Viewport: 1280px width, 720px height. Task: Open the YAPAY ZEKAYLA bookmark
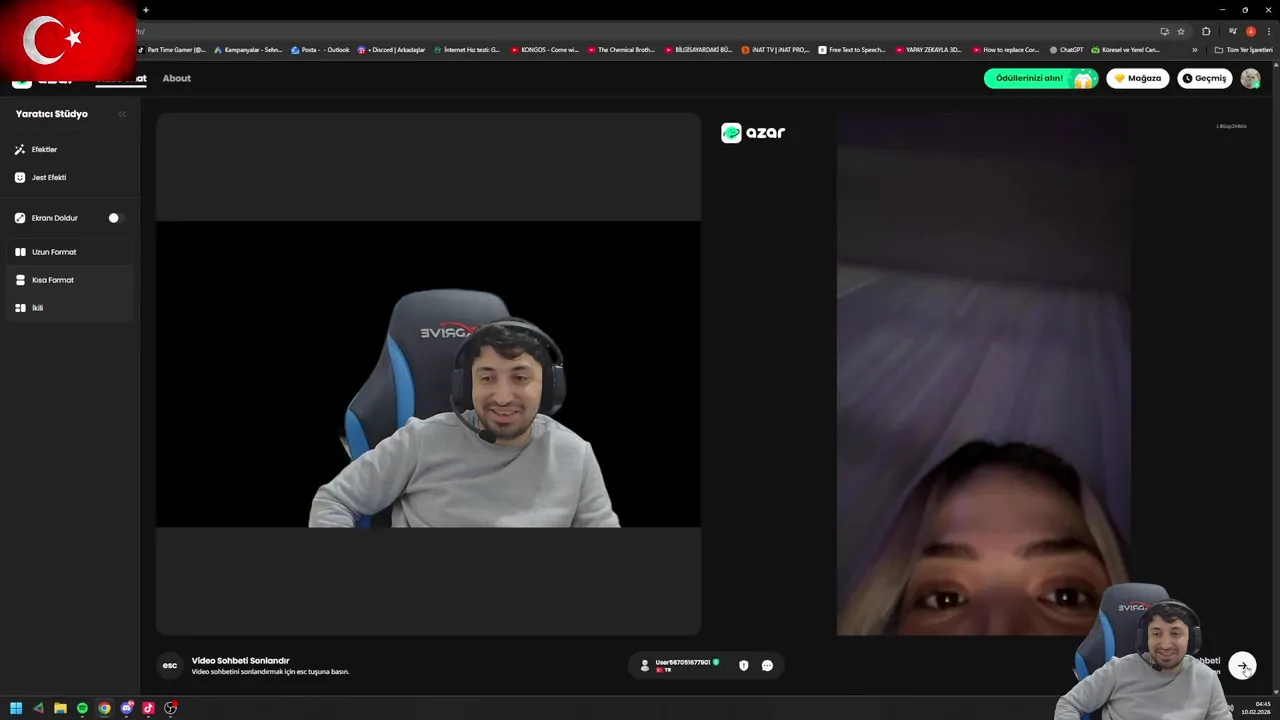coord(929,50)
